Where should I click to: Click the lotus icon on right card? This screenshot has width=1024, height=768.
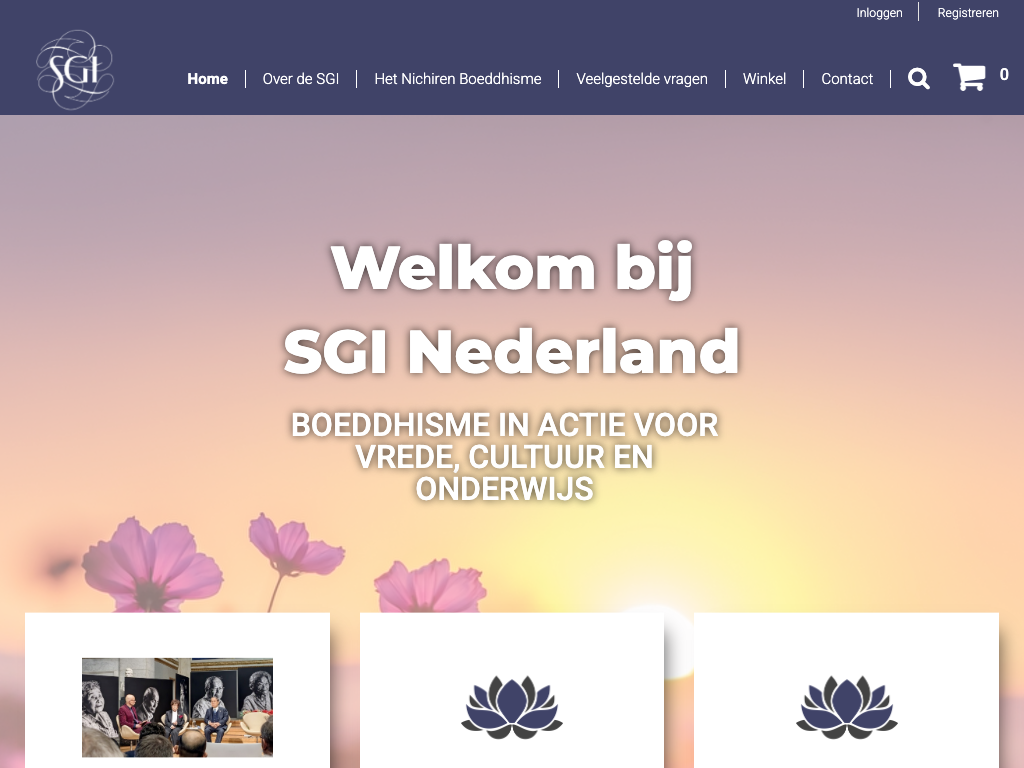tap(846, 707)
